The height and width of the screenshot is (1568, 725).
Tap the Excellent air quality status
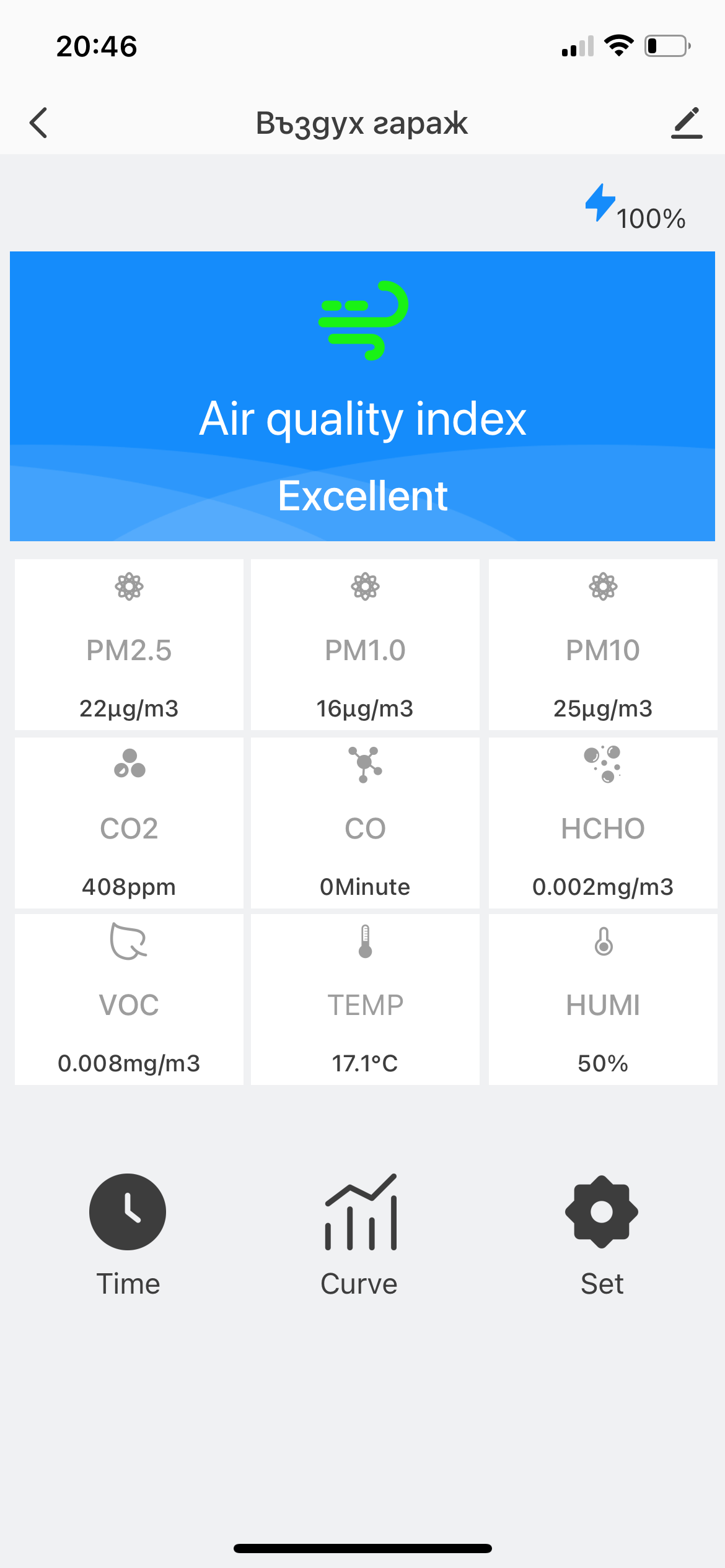click(362, 496)
